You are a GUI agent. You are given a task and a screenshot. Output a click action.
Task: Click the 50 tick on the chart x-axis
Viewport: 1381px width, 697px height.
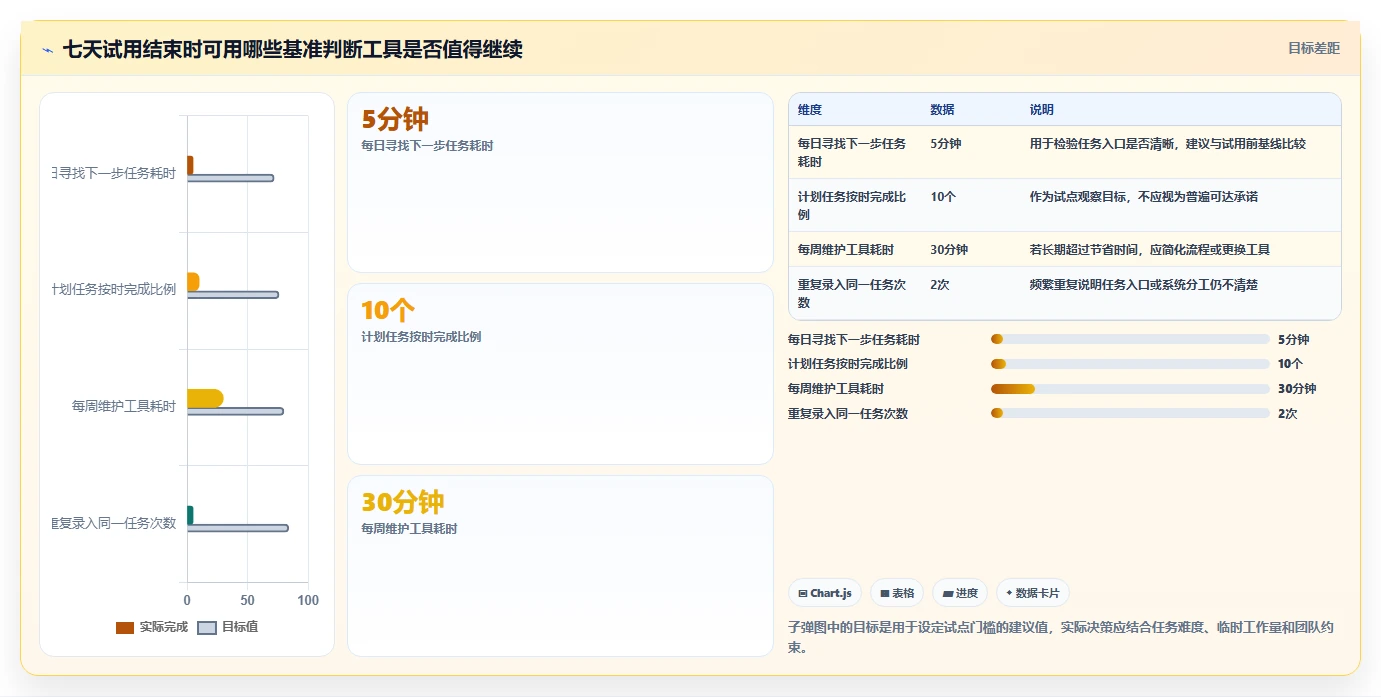tap(248, 600)
